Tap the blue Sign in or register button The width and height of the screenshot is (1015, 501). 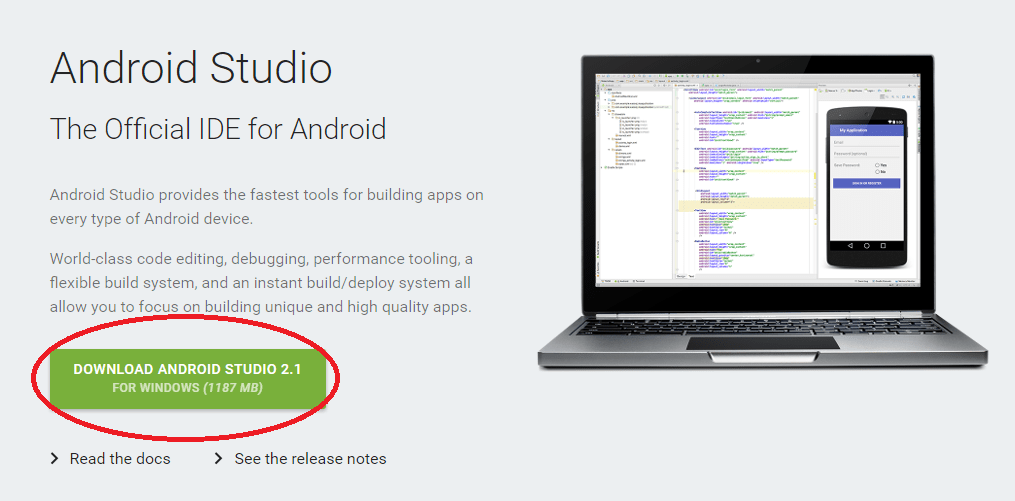click(866, 183)
